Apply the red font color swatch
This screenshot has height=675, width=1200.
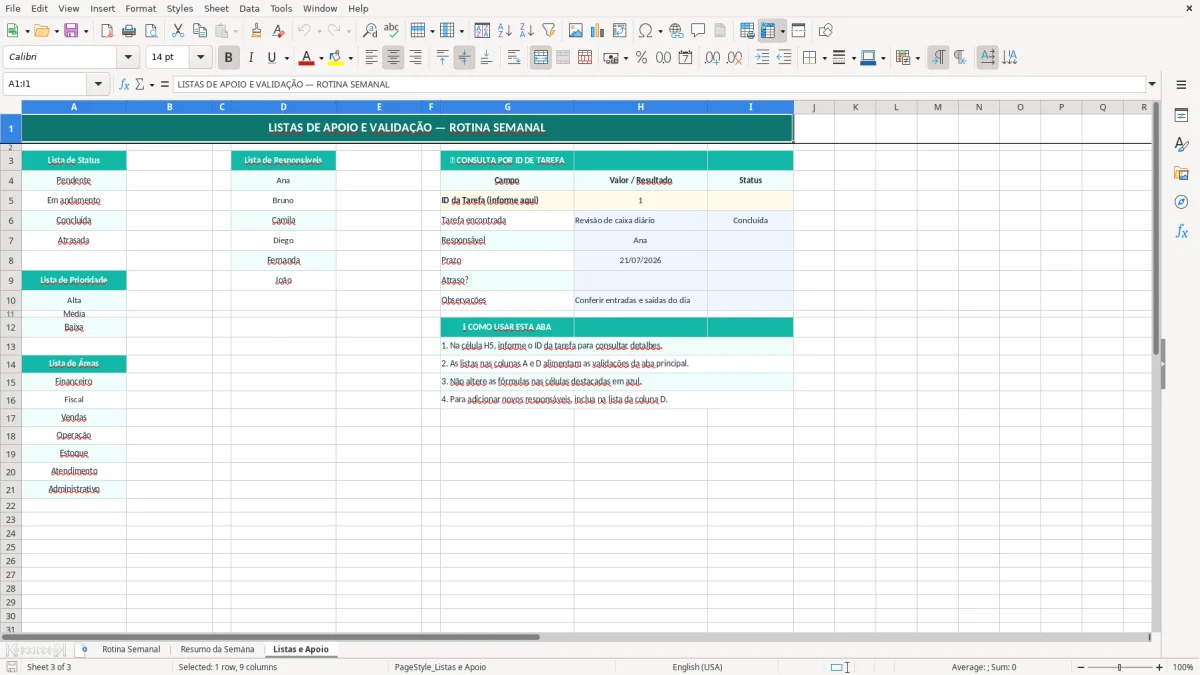[x=307, y=58]
